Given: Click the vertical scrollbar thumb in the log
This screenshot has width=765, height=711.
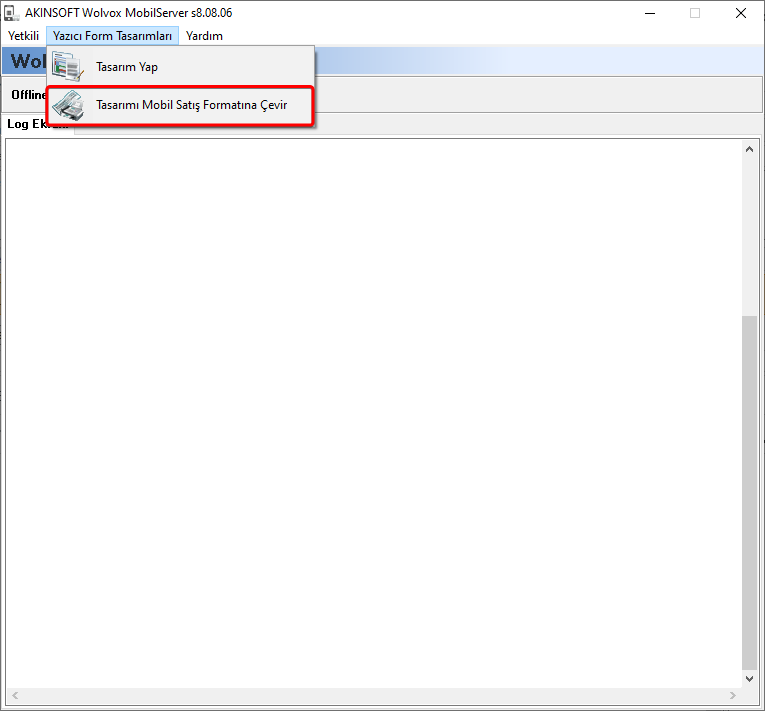Looking at the screenshot, I should click(749, 493).
